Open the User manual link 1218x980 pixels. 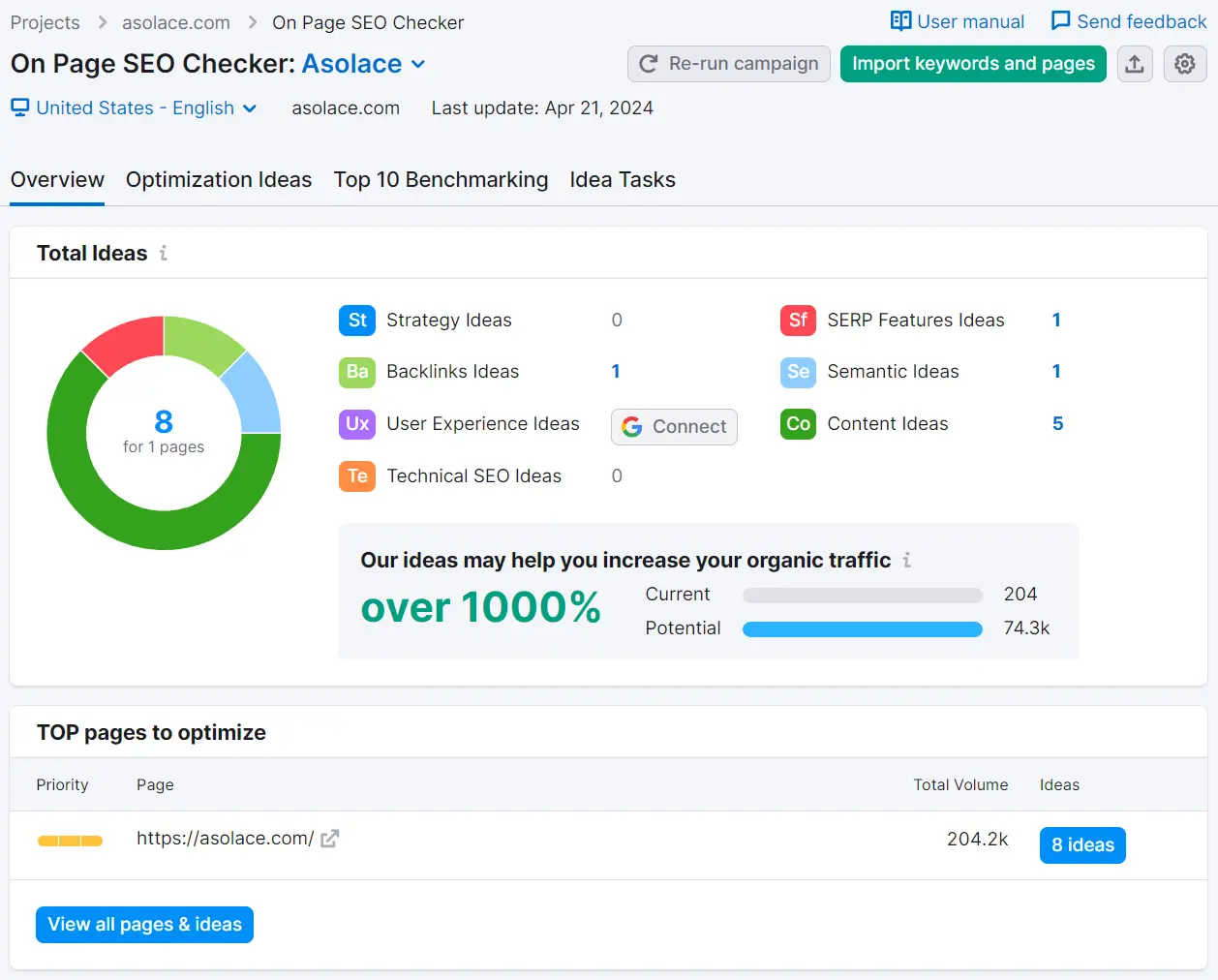point(958,21)
